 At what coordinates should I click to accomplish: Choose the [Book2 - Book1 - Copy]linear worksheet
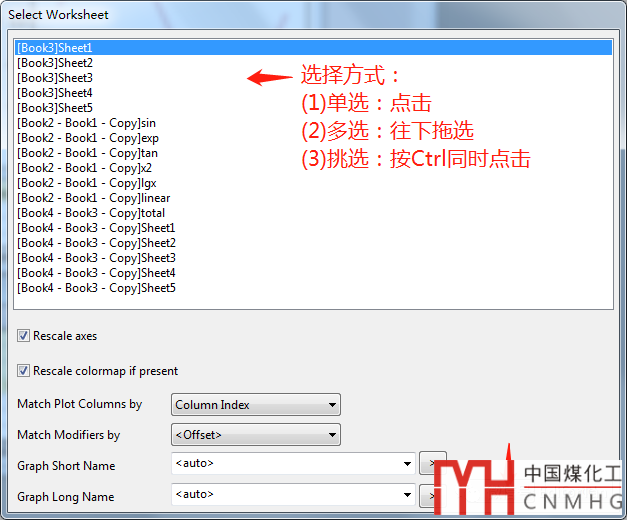click(x=93, y=198)
